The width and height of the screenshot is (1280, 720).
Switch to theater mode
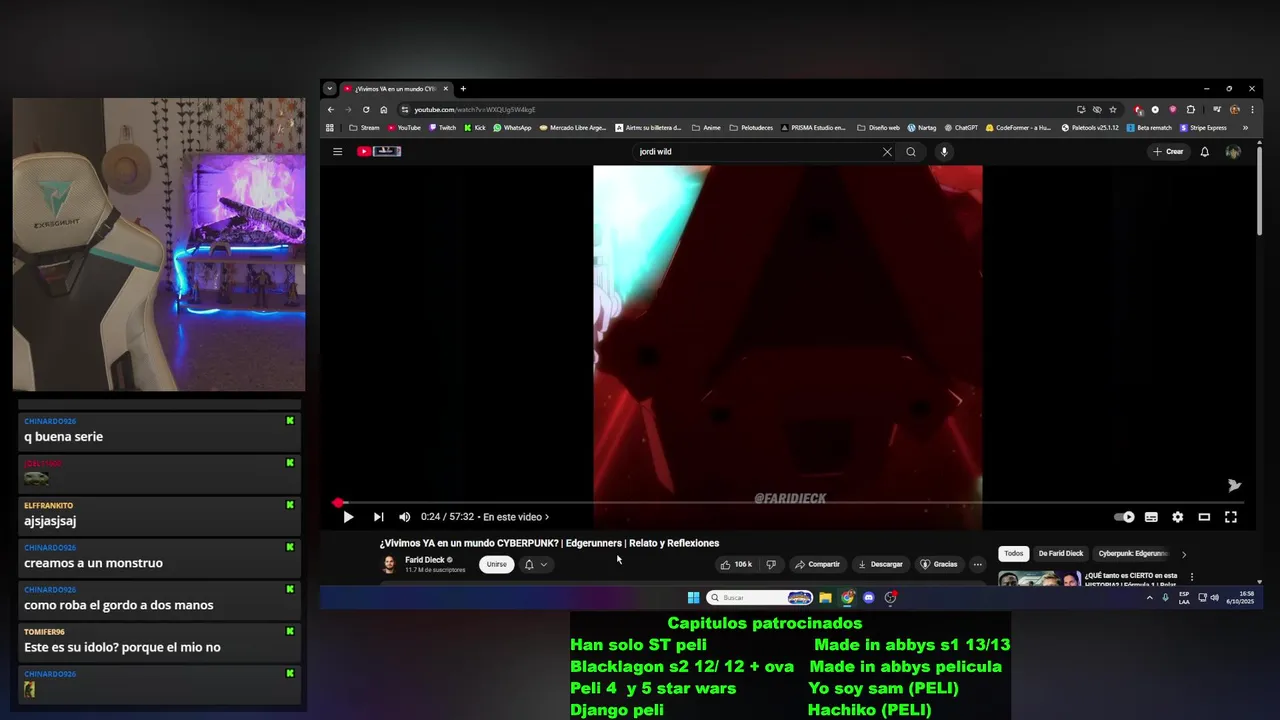coord(1204,517)
